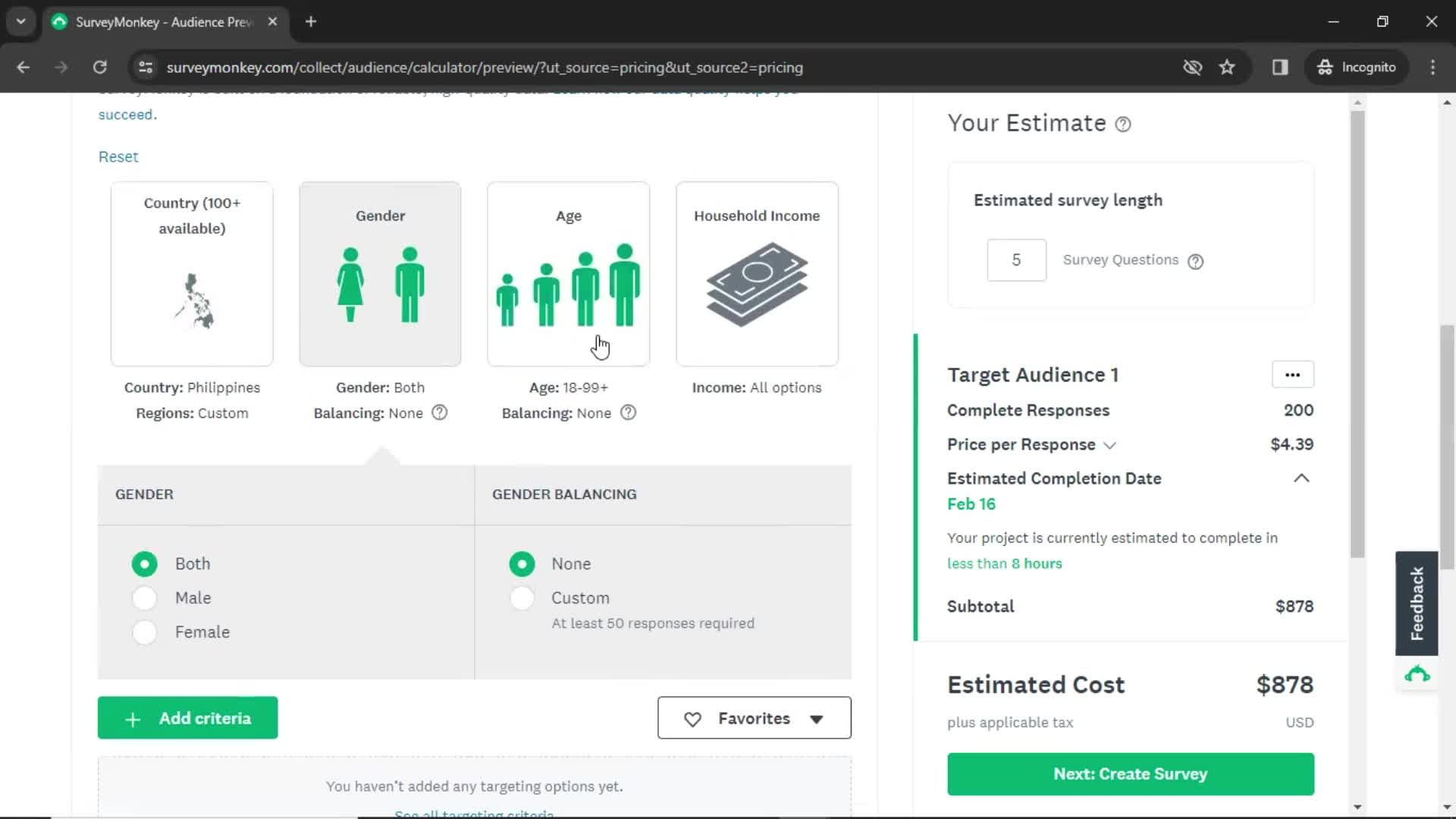
Task: Enable the Custom gender balancing option
Action: coord(522,597)
